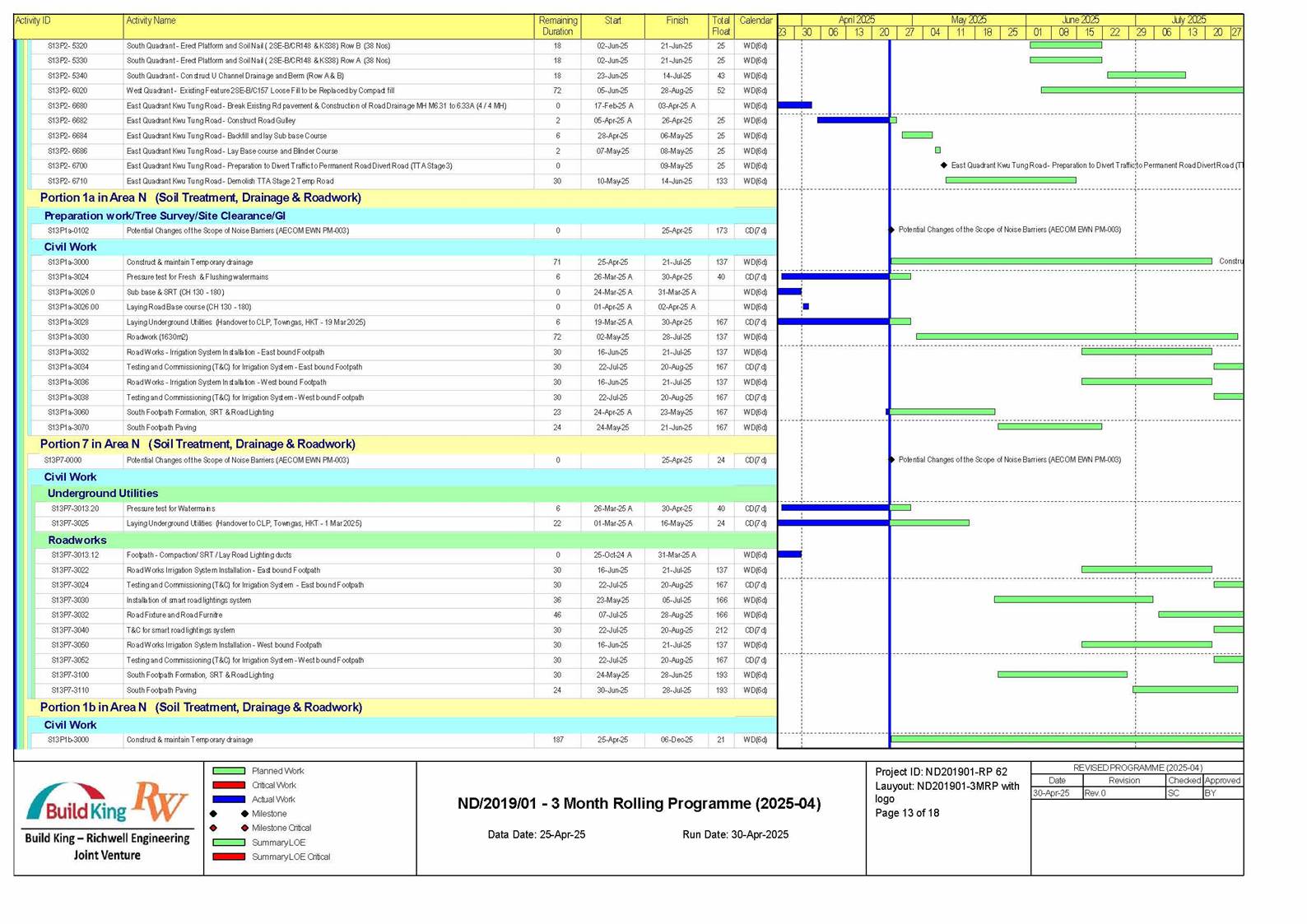
Task: Click 'Roadwork (1630m2)' activity name
Action: point(157,337)
